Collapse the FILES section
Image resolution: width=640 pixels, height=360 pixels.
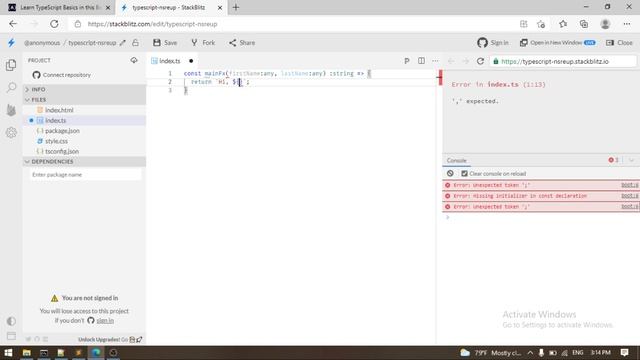(84, 100)
